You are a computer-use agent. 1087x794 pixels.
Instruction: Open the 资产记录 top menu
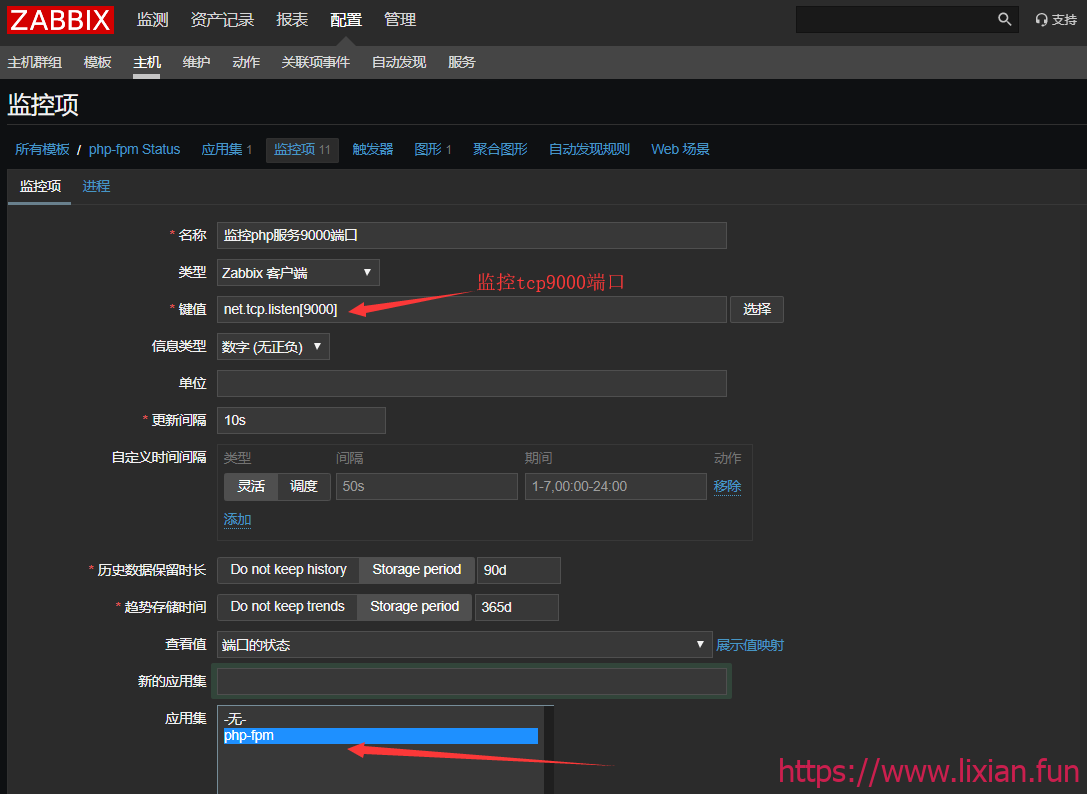223,19
